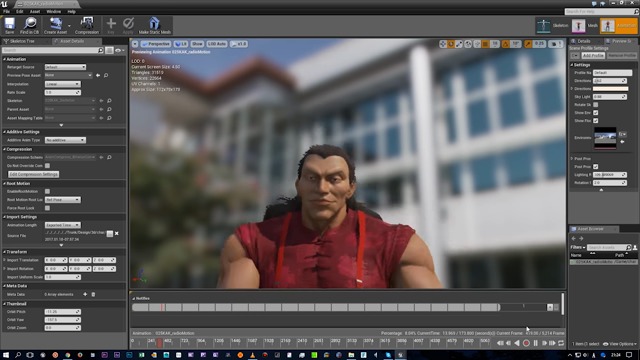The width and height of the screenshot is (640, 360).
Task: Clear Meta Data array with trash icon
Action: [93, 294]
